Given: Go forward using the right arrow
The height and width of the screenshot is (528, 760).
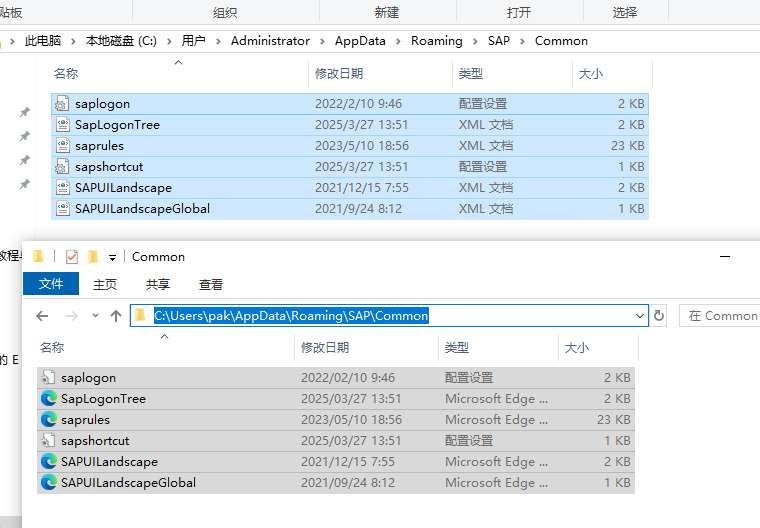Looking at the screenshot, I should pos(71,316).
